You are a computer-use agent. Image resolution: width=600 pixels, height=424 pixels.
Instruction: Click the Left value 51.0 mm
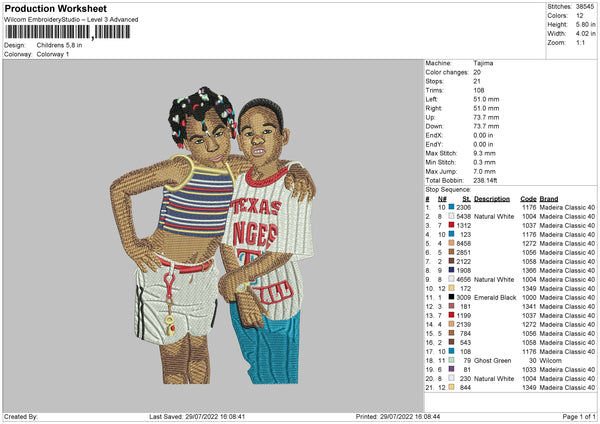[x=486, y=99]
